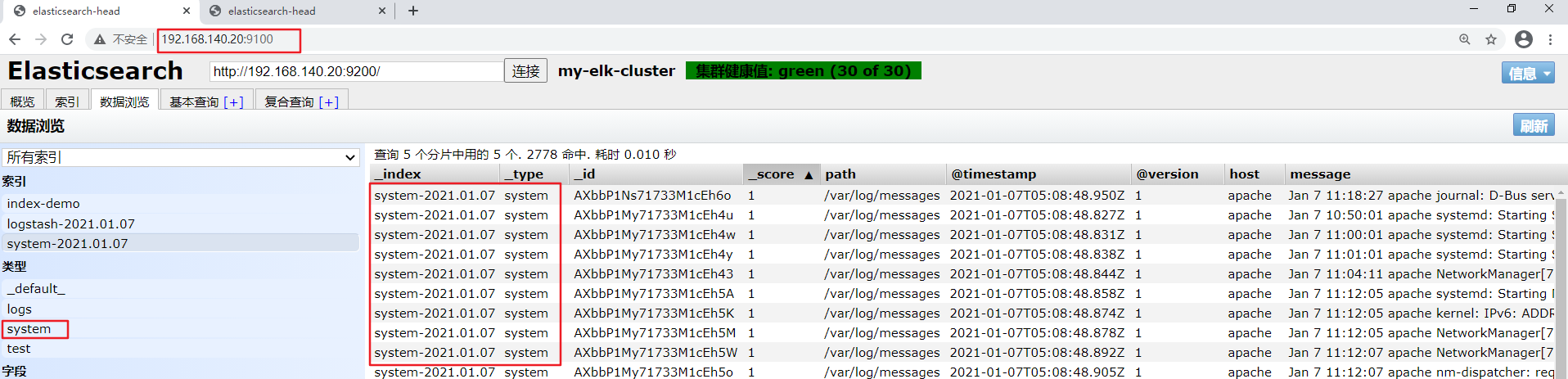This screenshot has height=379, width=1568.
Task: Sort by the _index column header
Action: pyautogui.click(x=435, y=174)
